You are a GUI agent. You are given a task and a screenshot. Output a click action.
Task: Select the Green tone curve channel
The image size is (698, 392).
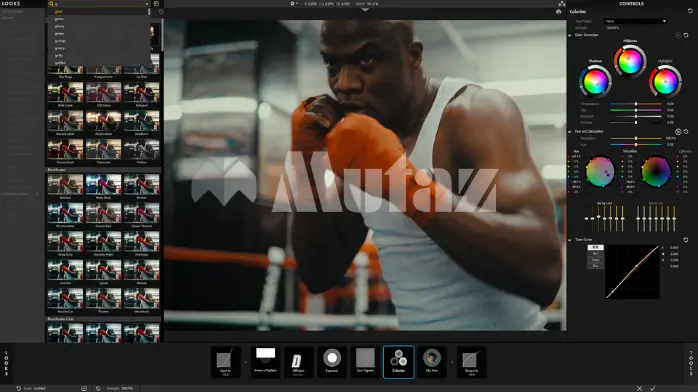point(596,260)
